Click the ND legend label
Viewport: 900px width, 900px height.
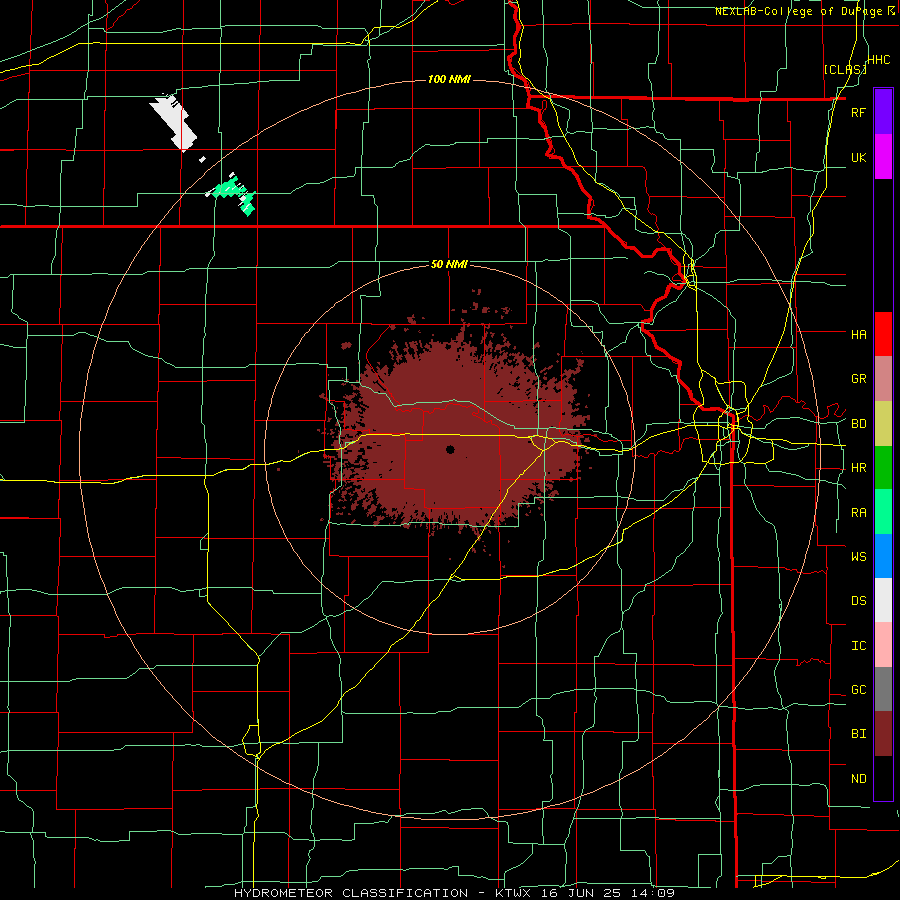858,779
